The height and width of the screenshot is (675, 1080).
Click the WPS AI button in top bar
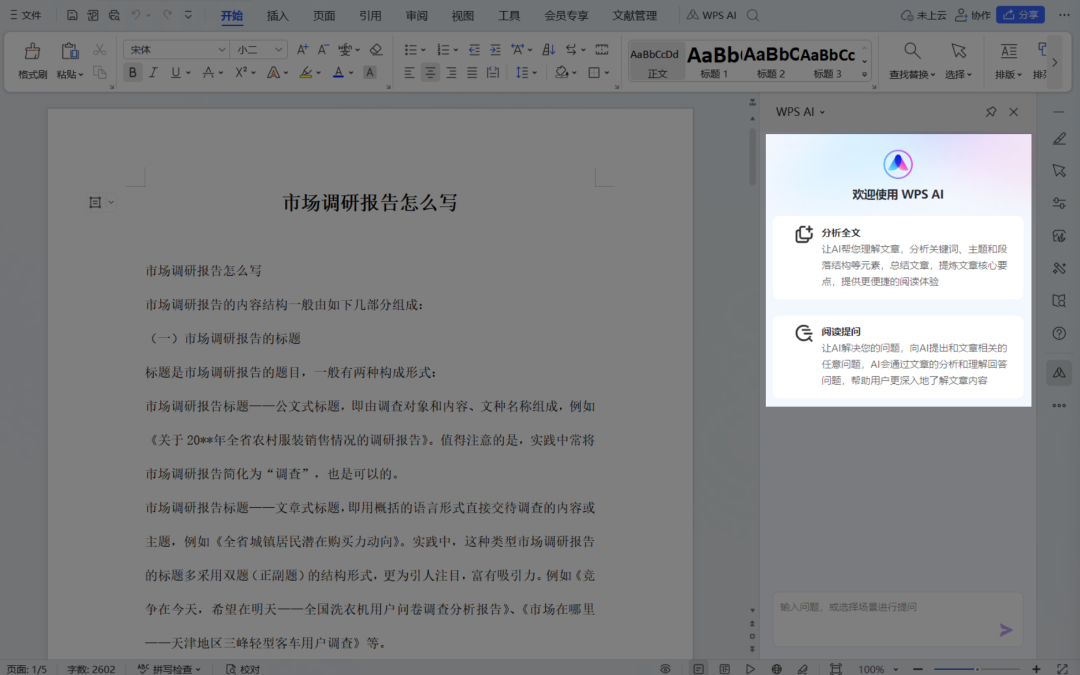click(712, 15)
